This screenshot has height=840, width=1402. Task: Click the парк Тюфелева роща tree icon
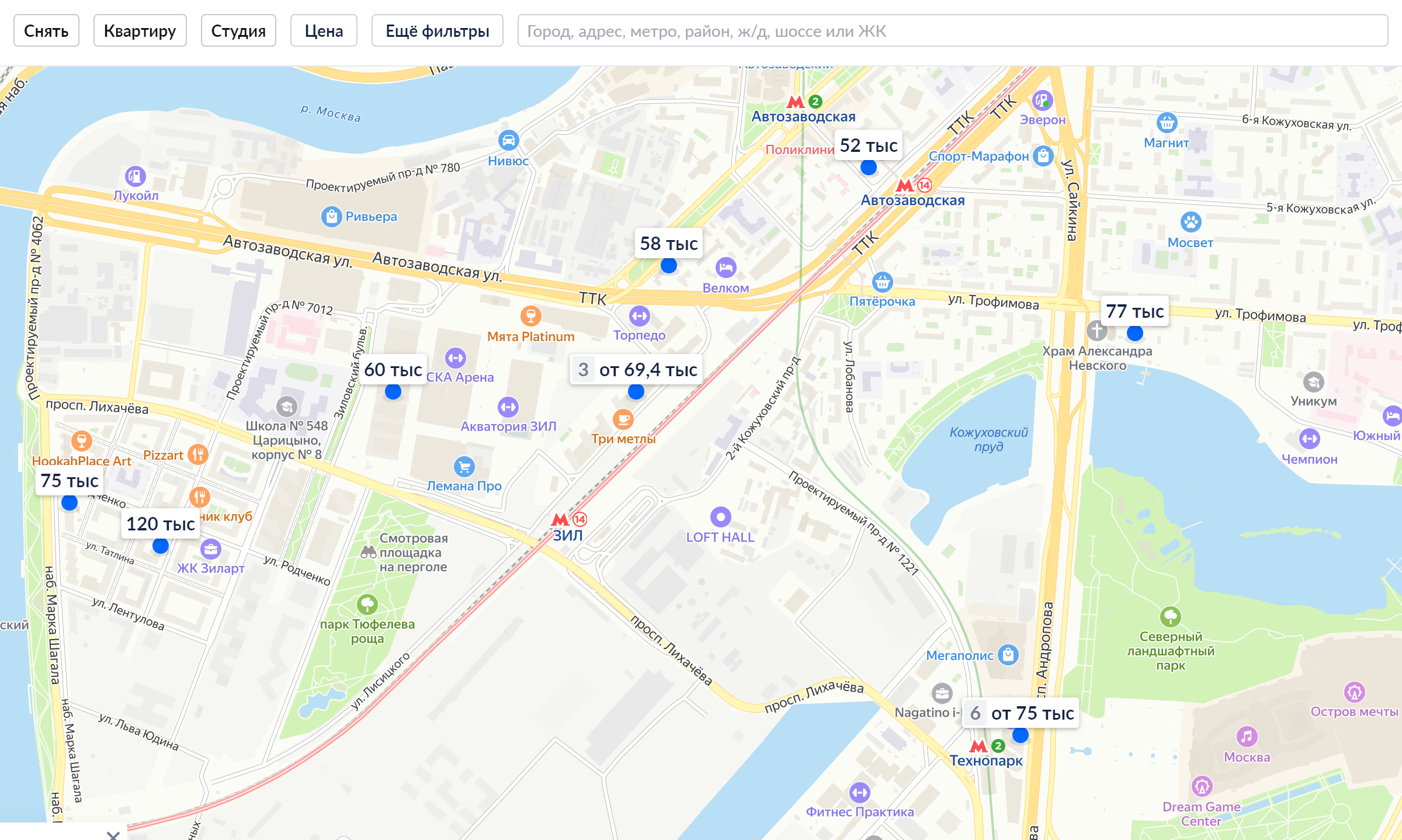pos(367,604)
